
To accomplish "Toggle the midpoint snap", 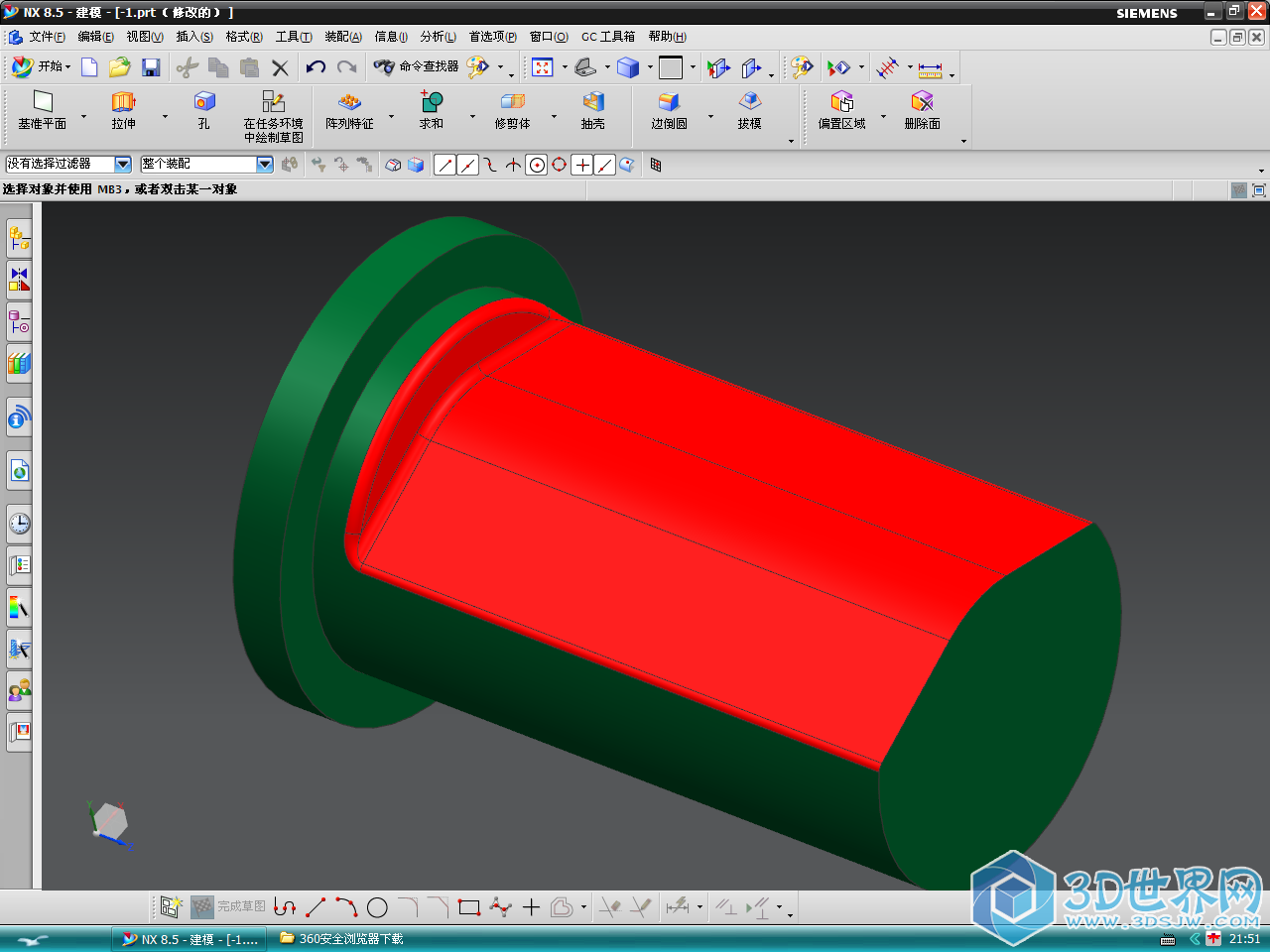I will tap(467, 165).
